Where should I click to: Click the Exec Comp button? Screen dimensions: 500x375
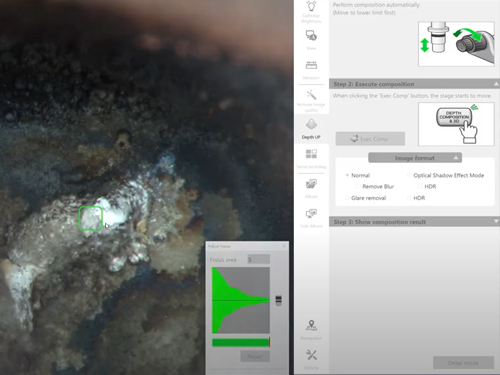(370, 139)
